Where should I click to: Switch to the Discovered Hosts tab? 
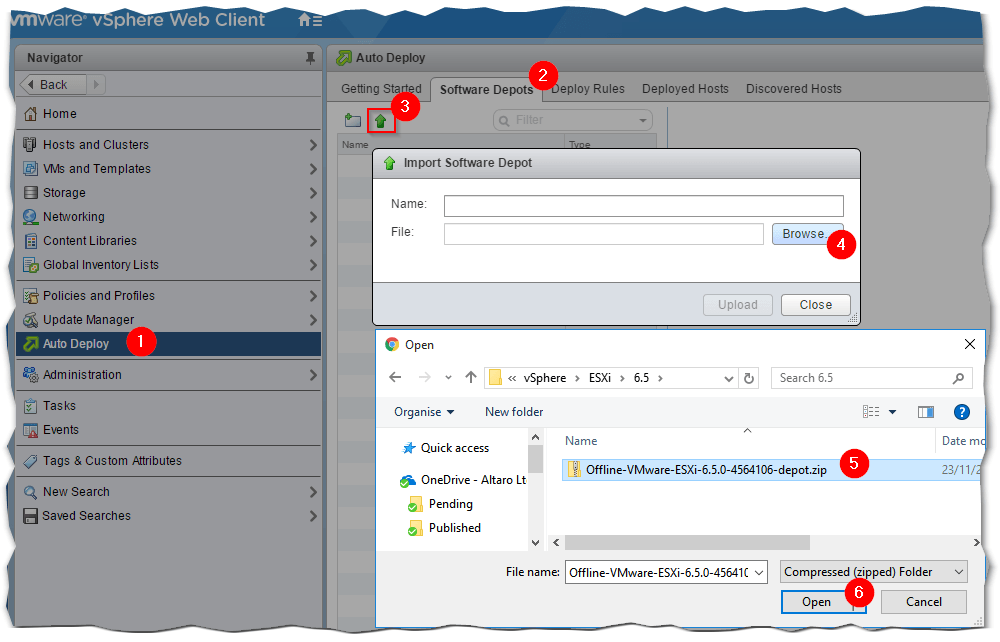pos(793,89)
